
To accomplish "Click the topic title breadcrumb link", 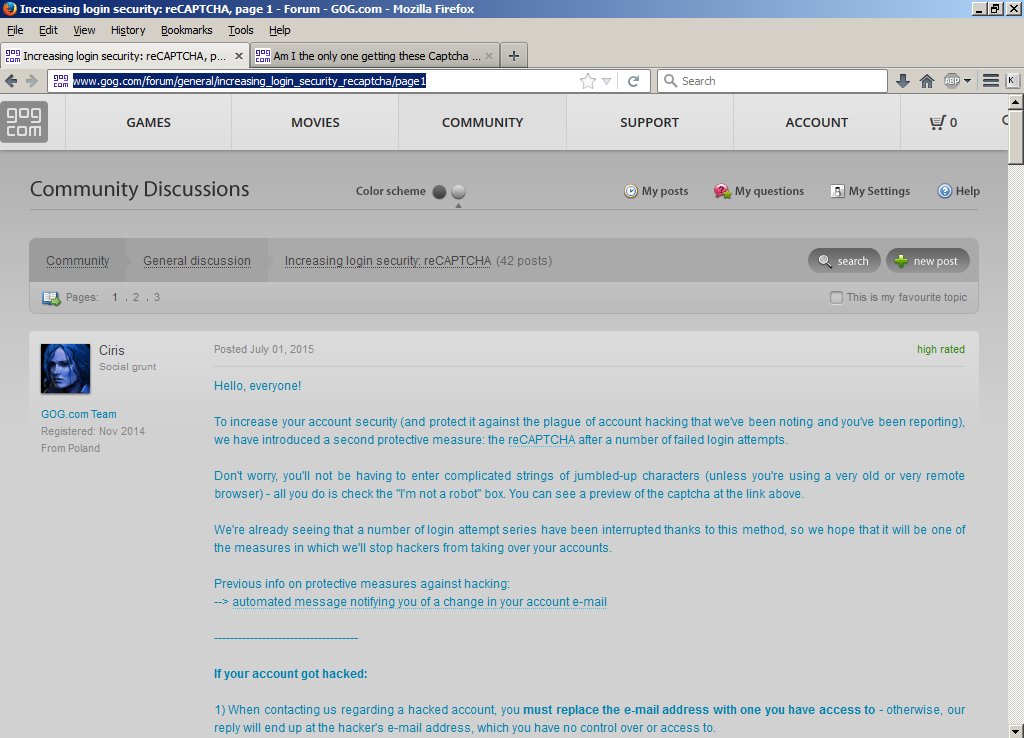I will point(388,261).
